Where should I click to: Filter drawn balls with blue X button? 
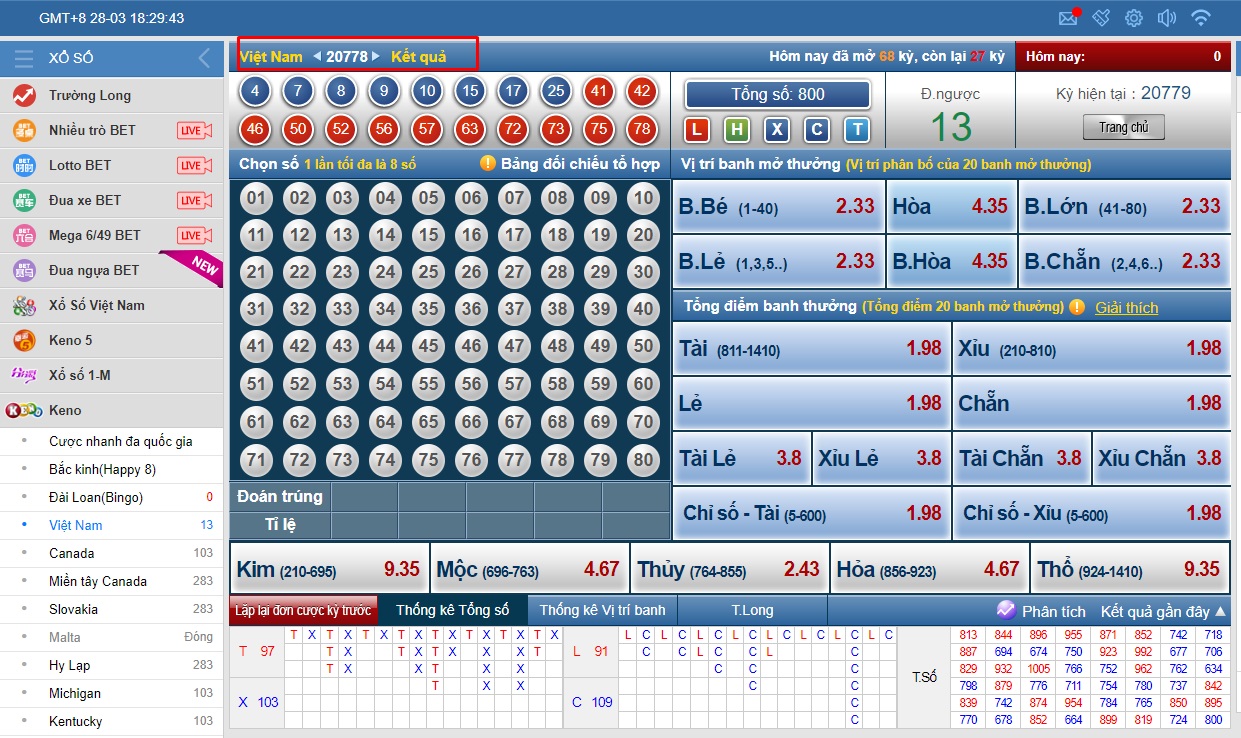(x=777, y=129)
